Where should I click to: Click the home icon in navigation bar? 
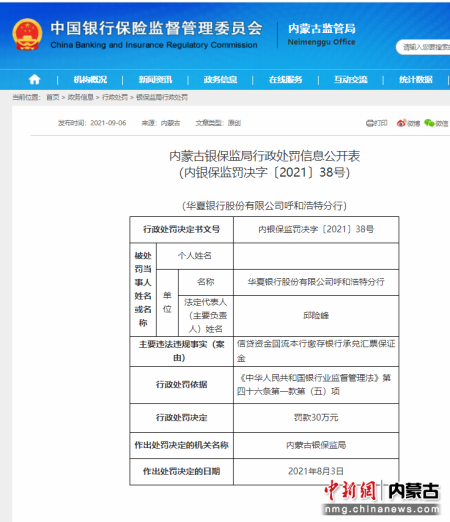(x=34, y=79)
